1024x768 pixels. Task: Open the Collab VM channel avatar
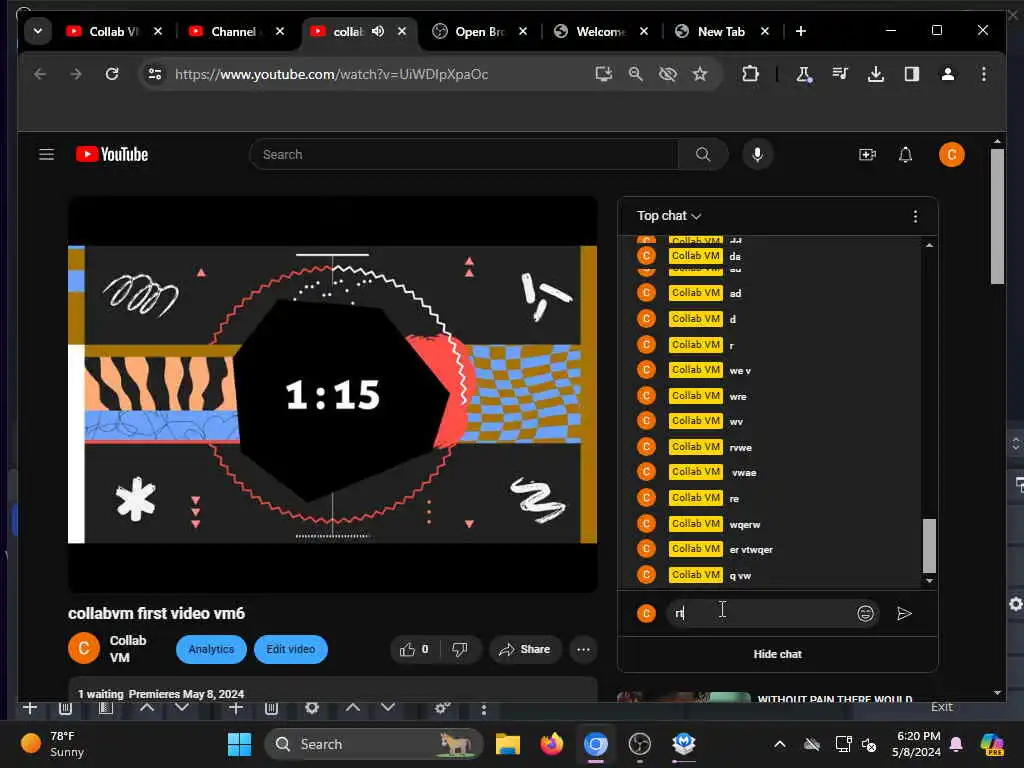[84, 648]
